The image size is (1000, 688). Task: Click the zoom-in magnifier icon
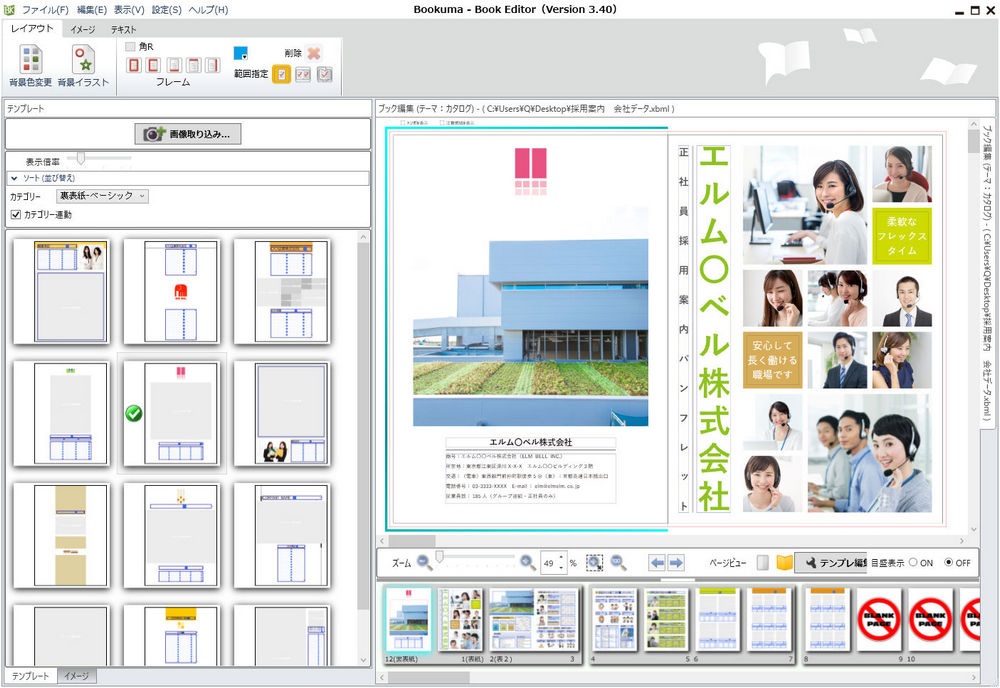click(x=527, y=563)
